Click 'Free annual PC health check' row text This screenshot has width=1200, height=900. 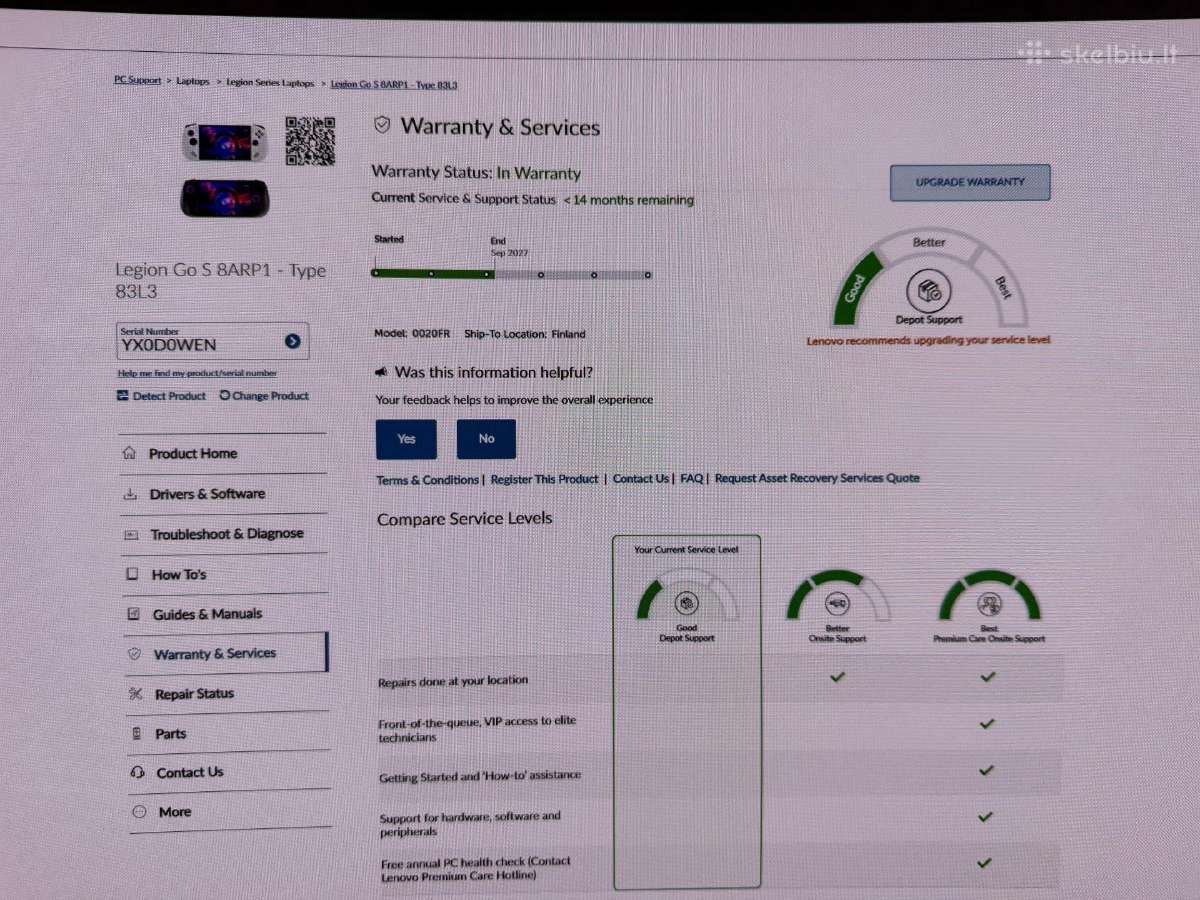[476, 868]
